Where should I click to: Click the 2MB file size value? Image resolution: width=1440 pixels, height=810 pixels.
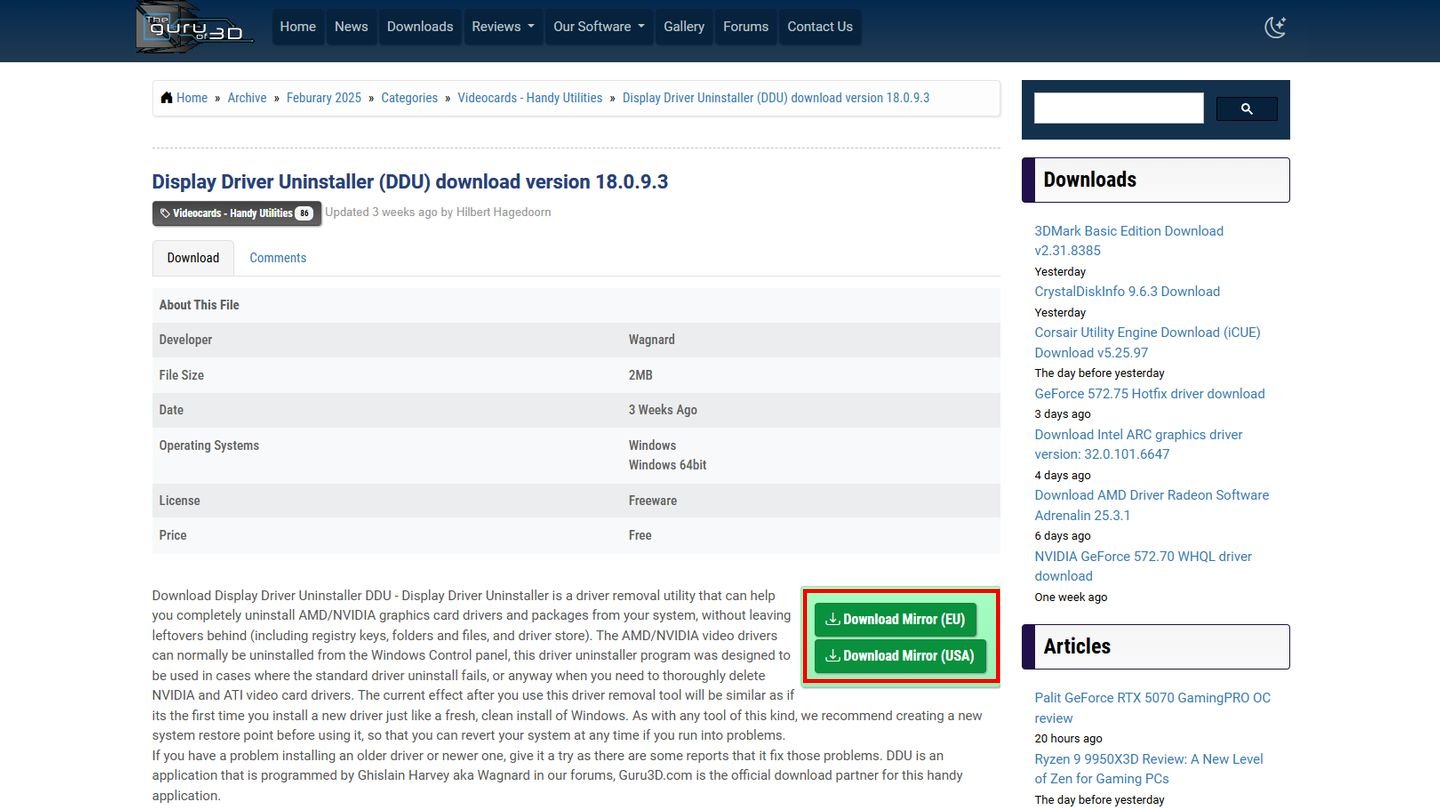pos(640,375)
